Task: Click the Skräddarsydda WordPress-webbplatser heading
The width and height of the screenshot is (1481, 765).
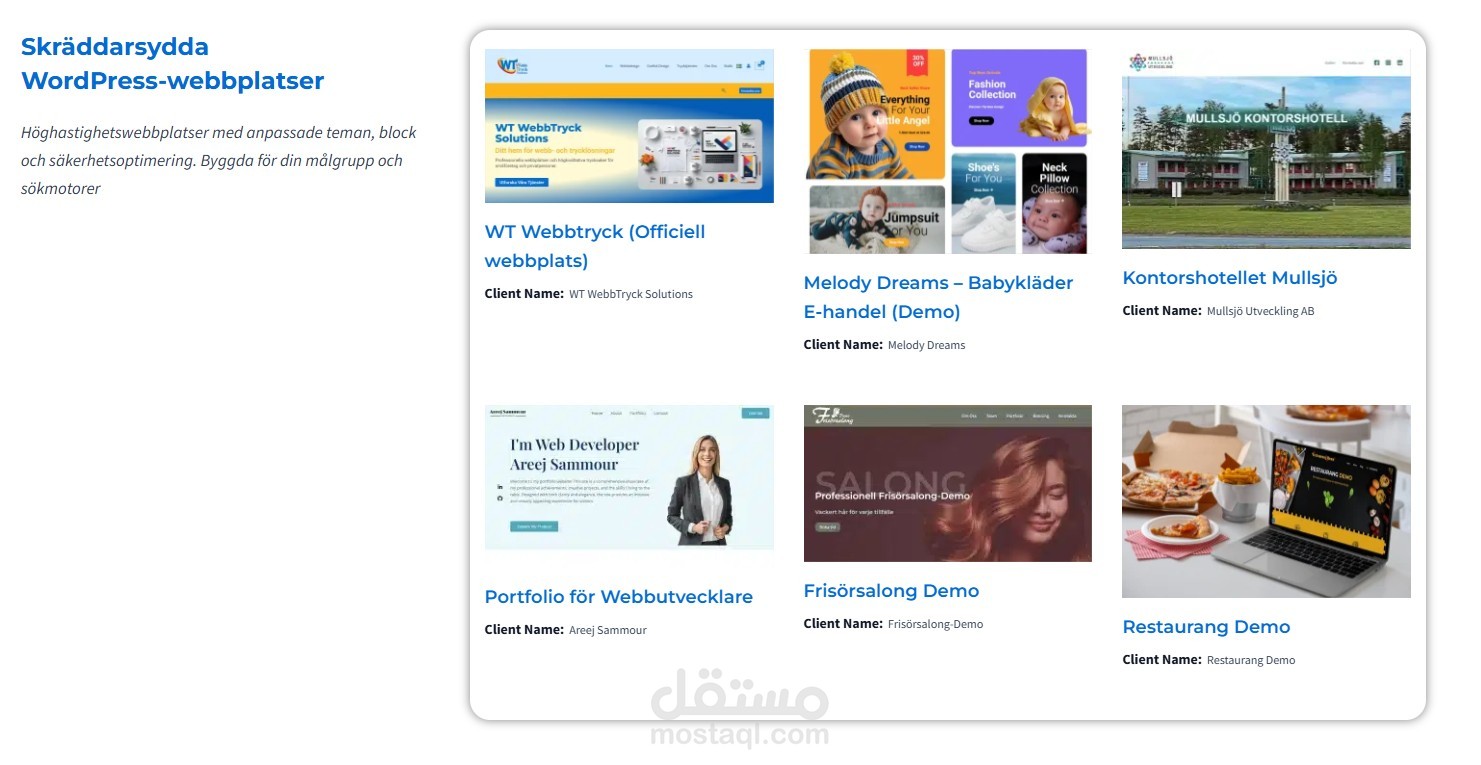Action: pyautogui.click(x=173, y=63)
